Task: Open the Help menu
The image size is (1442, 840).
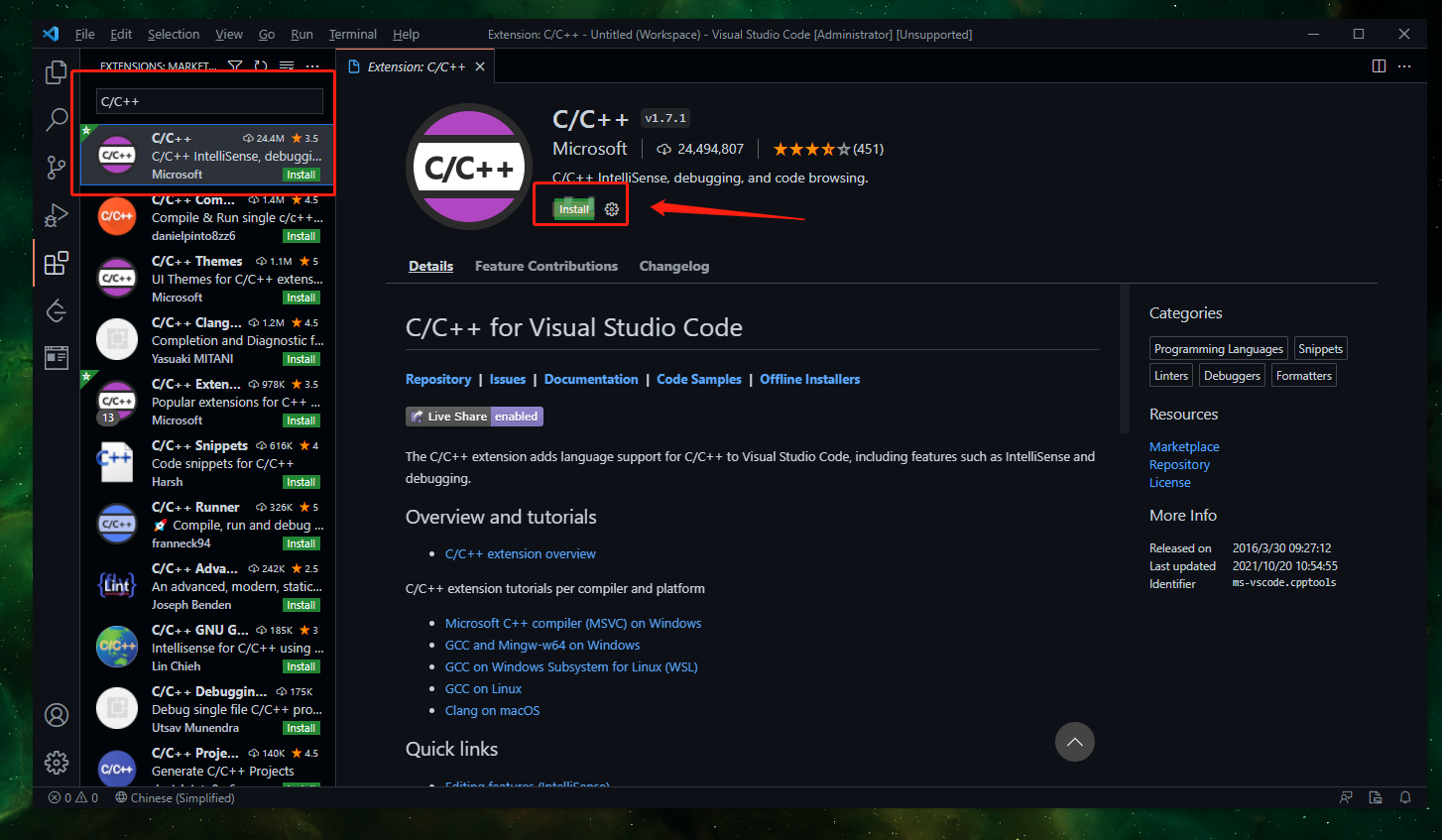Action: pyautogui.click(x=406, y=34)
